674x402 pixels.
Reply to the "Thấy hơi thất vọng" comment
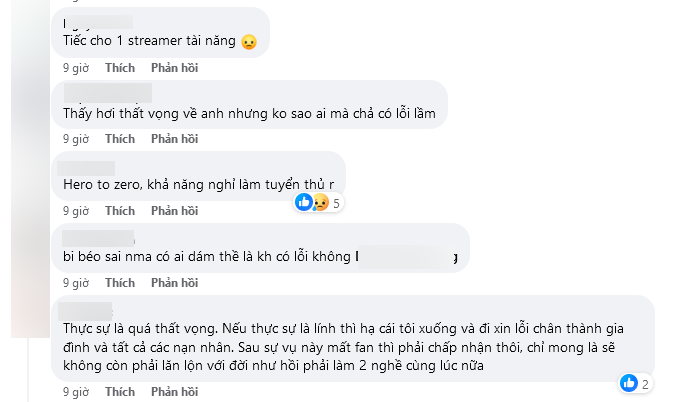click(x=175, y=139)
